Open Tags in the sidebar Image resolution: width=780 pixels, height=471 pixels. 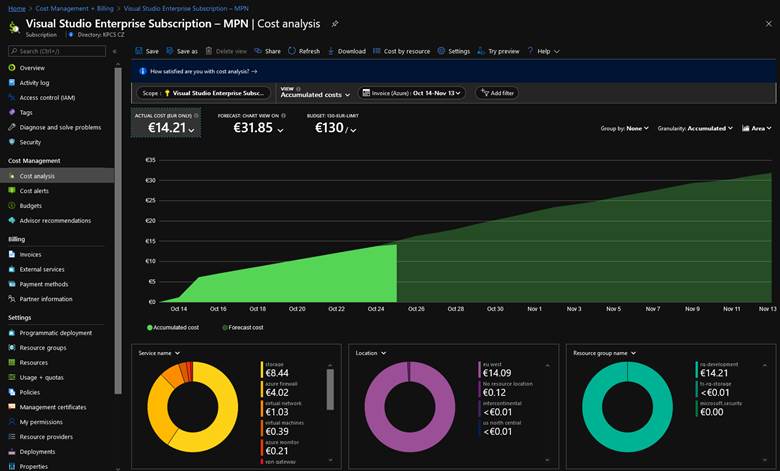point(25,112)
